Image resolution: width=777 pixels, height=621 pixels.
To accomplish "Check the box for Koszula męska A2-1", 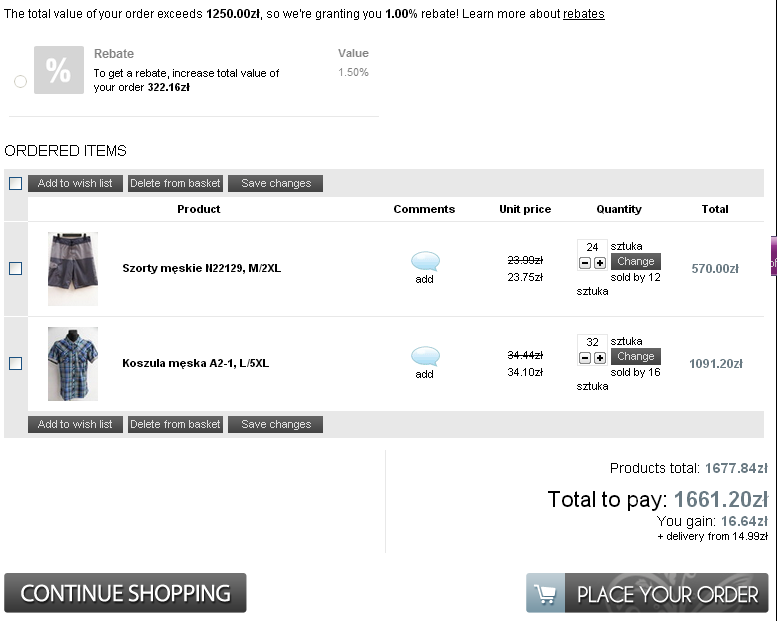I will (x=15, y=363).
